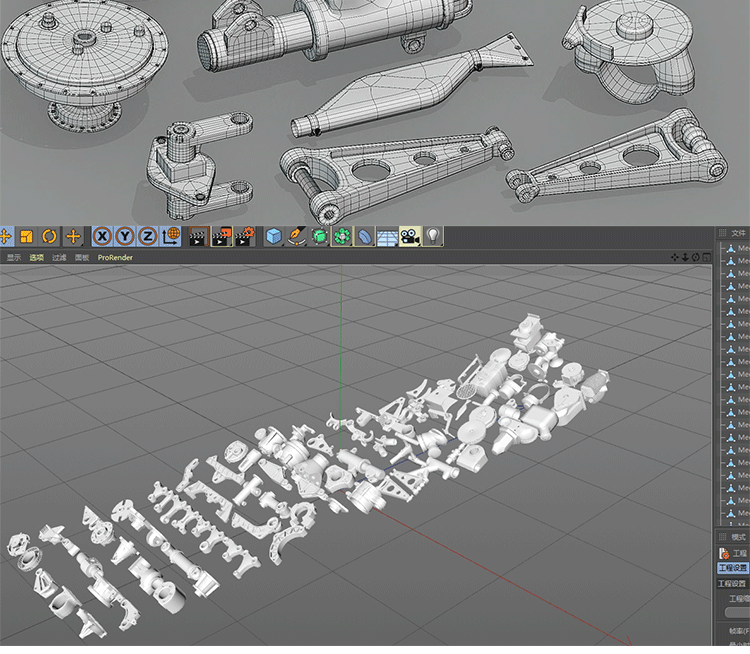Image resolution: width=750 pixels, height=654 pixels.
Task: Toggle X-axis lock
Action: pos(102,237)
